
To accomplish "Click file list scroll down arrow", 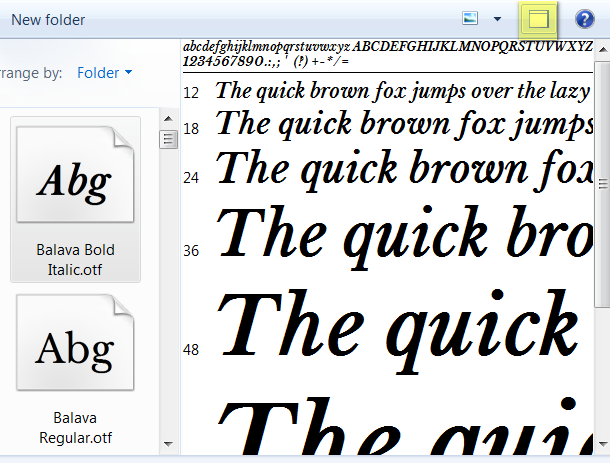I will pyautogui.click(x=168, y=444).
